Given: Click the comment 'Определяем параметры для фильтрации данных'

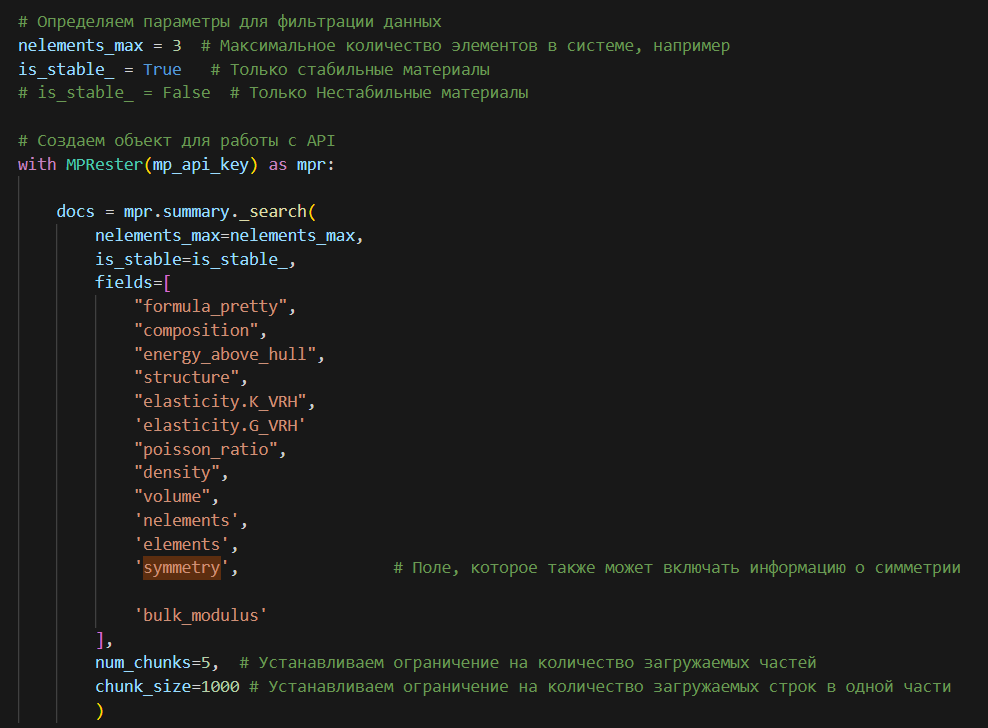Looking at the screenshot, I should click(x=230, y=22).
